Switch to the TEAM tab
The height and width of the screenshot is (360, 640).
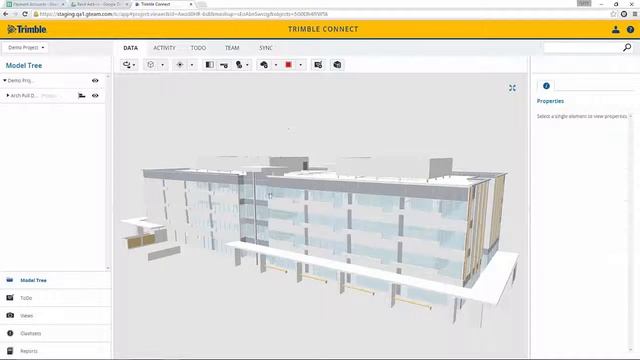232,48
